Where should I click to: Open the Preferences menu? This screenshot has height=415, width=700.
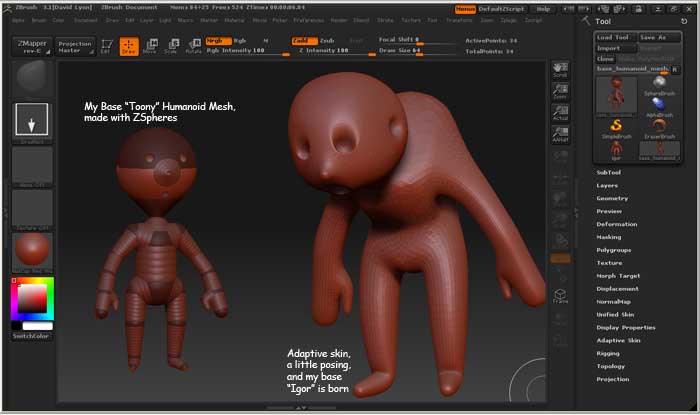(x=308, y=21)
